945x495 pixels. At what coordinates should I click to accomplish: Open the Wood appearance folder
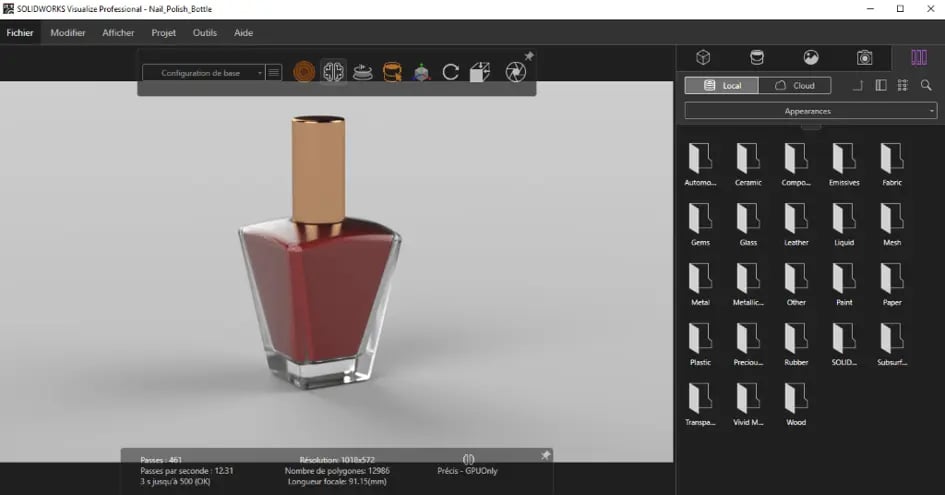point(796,404)
